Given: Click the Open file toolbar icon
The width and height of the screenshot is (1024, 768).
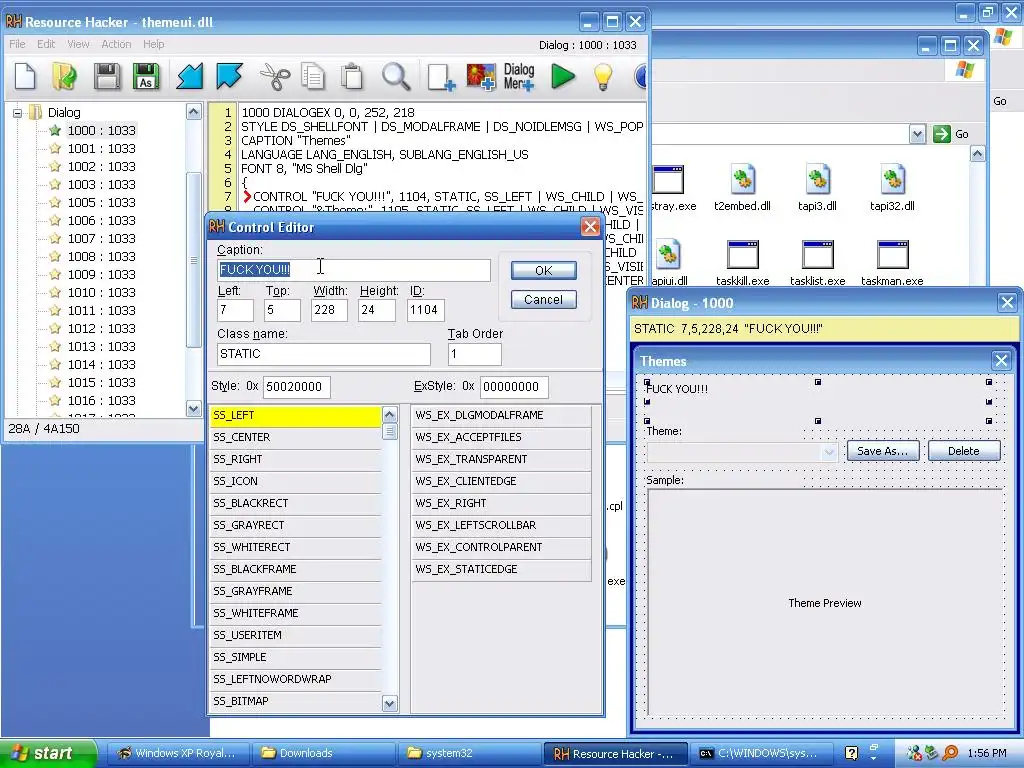Looking at the screenshot, I should [x=64, y=76].
